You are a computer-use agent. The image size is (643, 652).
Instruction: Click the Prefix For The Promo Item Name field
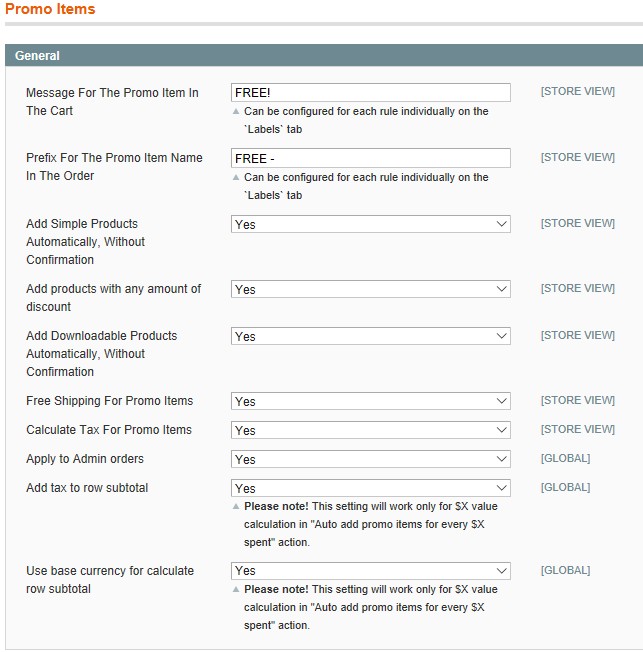pos(370,158)
